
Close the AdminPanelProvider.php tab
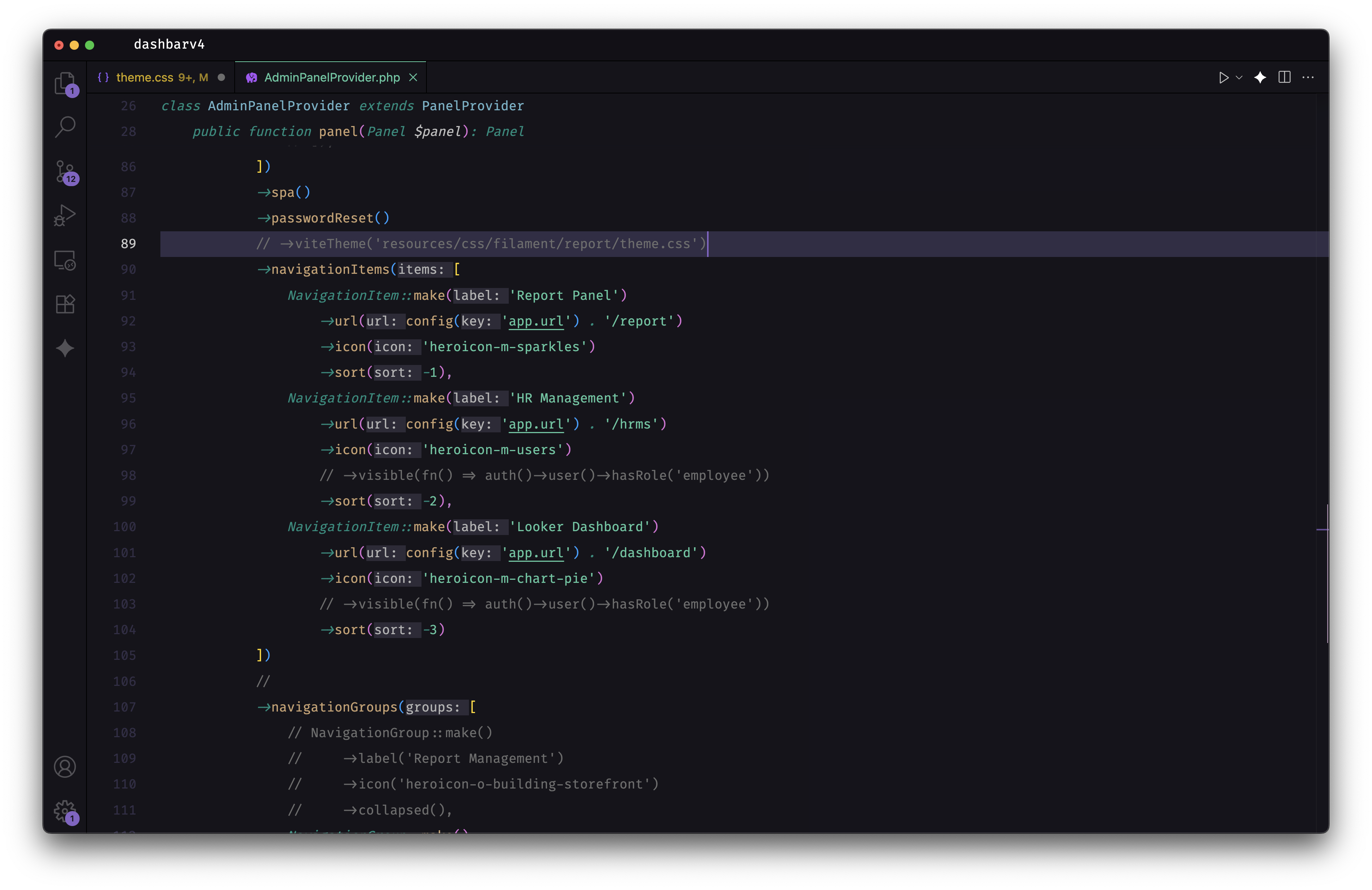point(413,77)
